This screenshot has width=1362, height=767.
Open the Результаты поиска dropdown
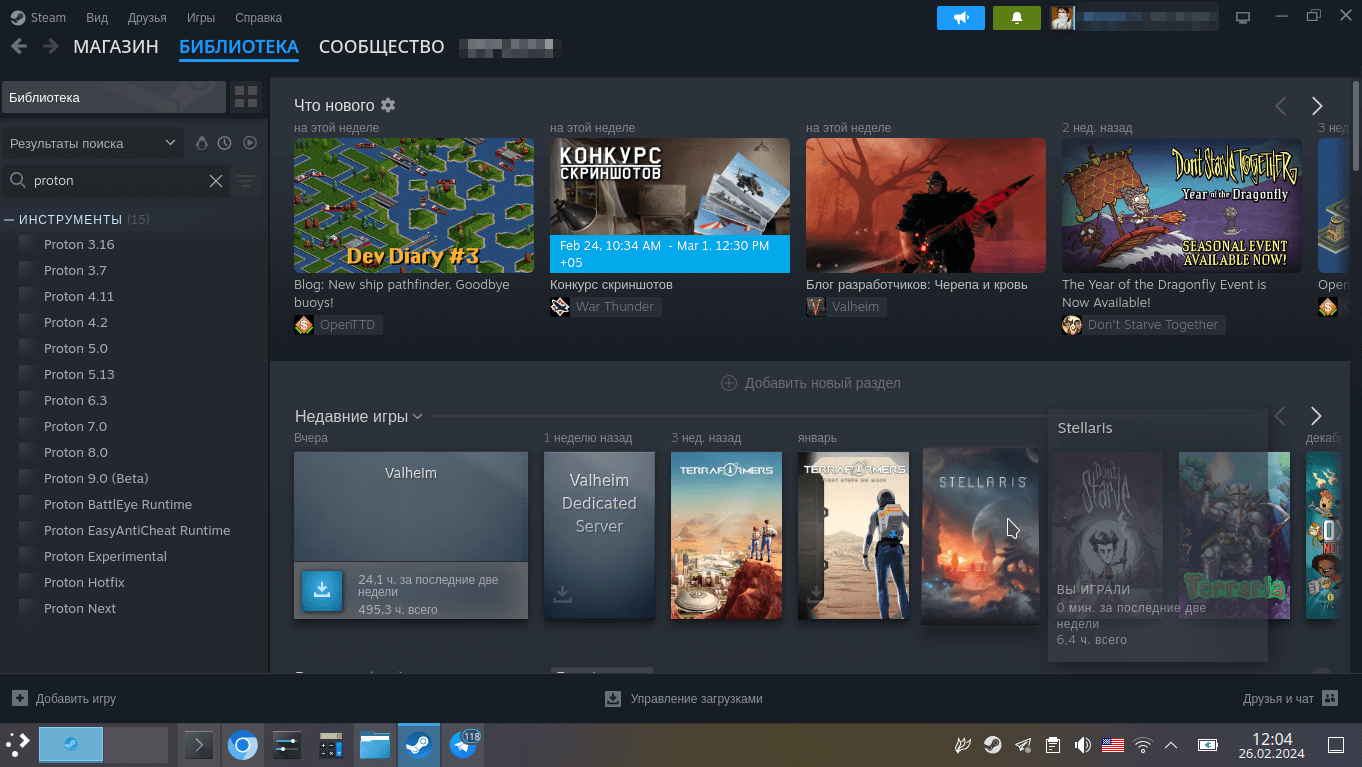(x=92, y=143)
